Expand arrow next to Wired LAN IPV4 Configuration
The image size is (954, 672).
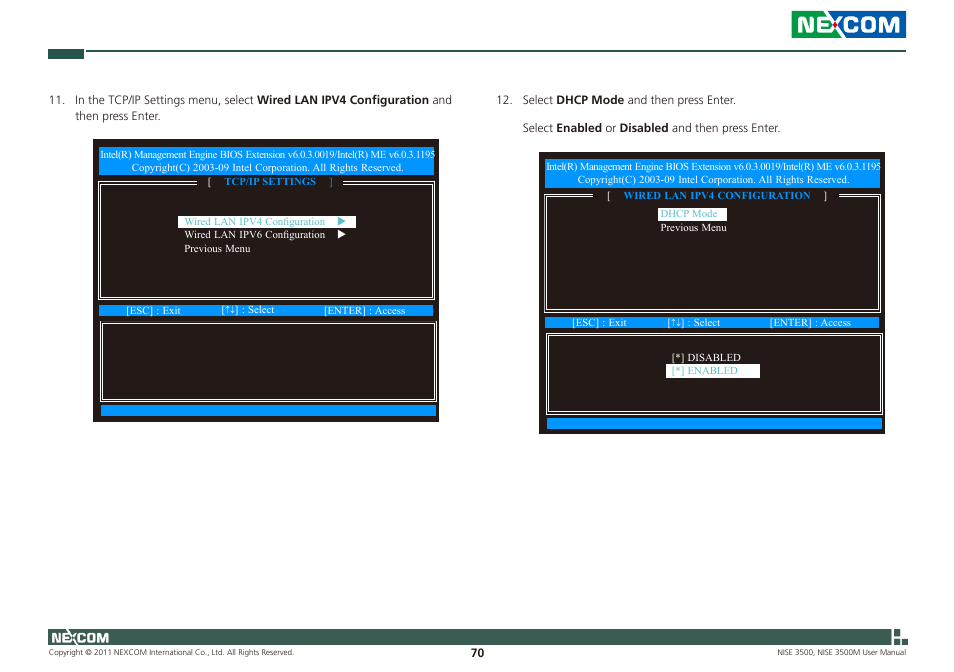(341, 221)
